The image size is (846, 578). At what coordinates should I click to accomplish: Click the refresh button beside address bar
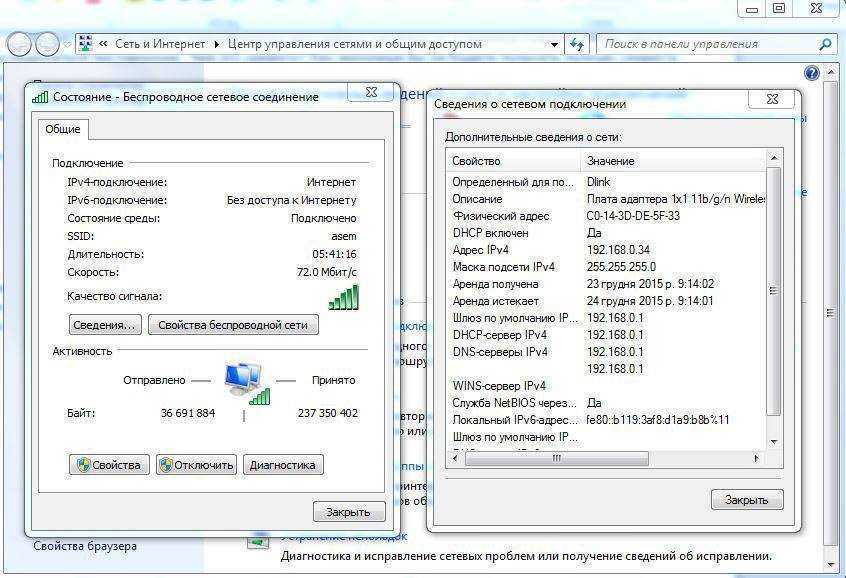(x=577, y=44)
